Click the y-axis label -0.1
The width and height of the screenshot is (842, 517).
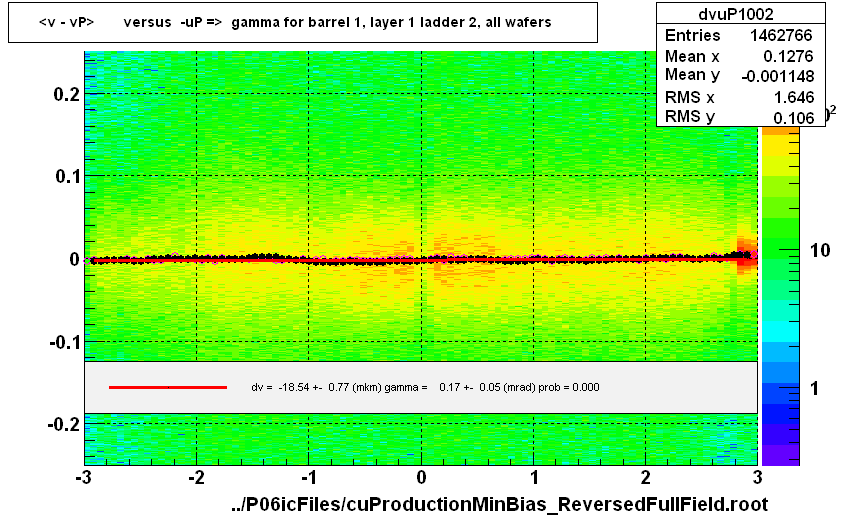pyautogui.click(x=64, y=342)
